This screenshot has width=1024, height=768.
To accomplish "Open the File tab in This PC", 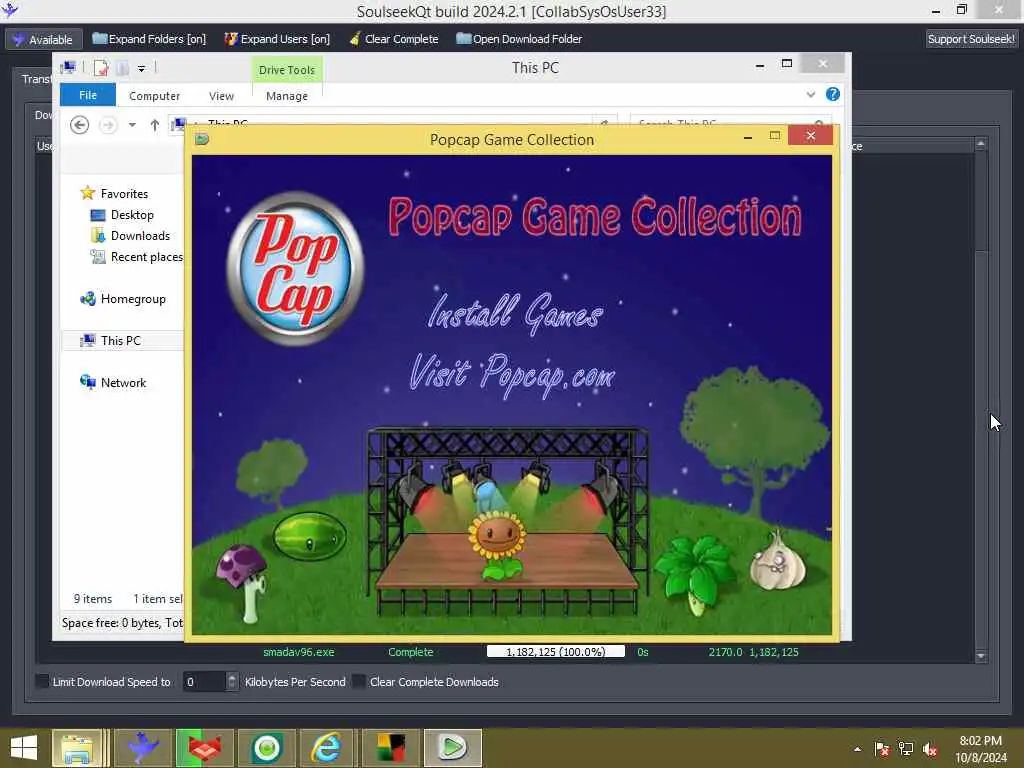I will coord(88,95).
